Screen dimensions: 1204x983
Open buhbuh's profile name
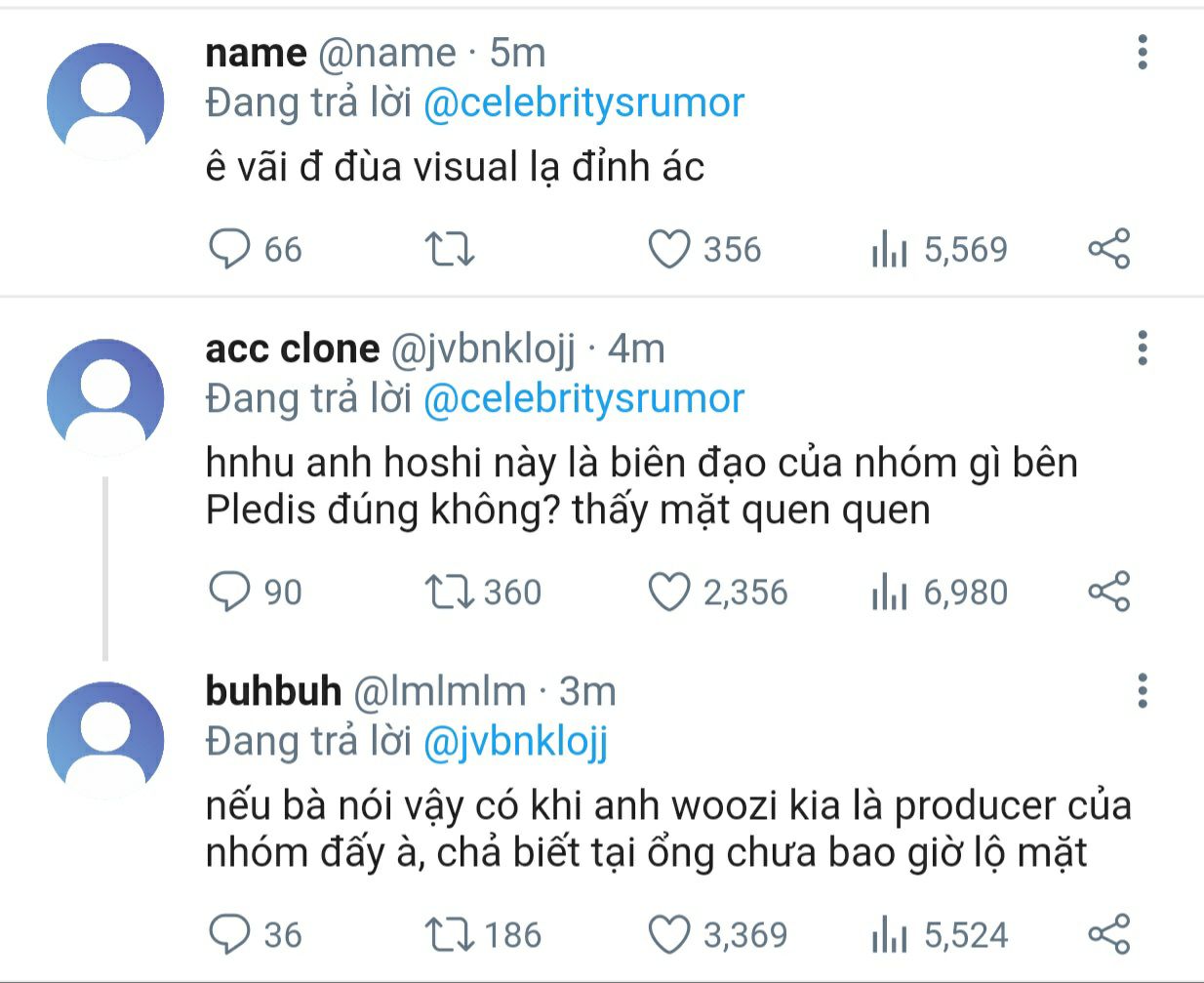(273, 691)
